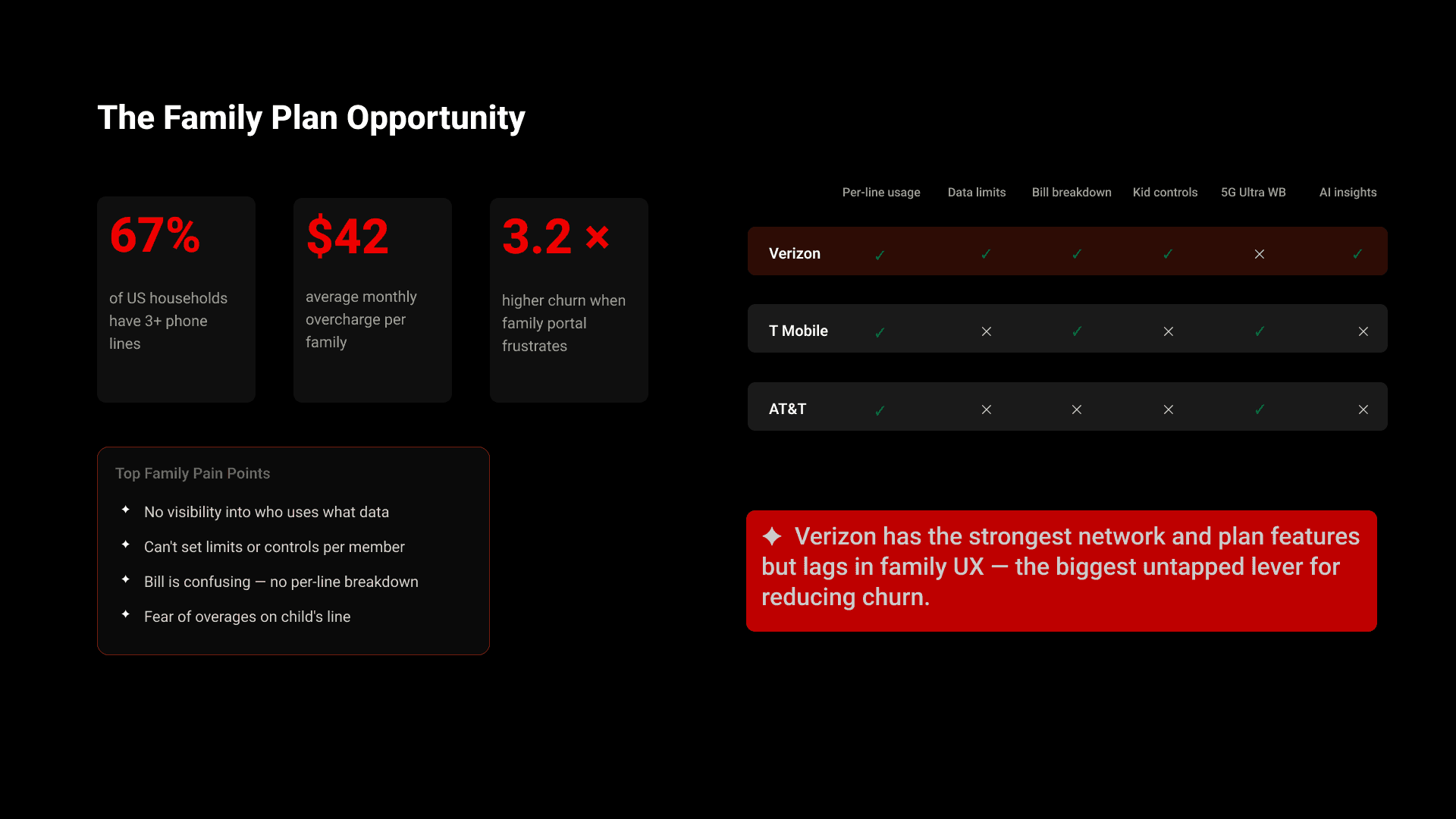The height and width of the screenshot is (819, 1456).
Task: Click Verizon's 5G Ultra WB cross mark
Action: tap(1260, 254)
